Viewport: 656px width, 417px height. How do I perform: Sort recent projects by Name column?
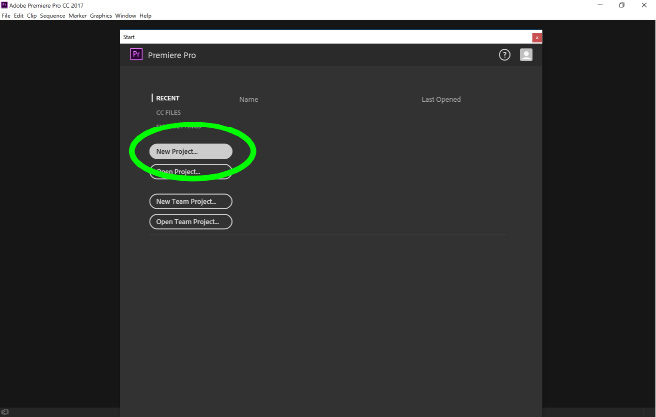pyautogui.click(x=249, y=100)
